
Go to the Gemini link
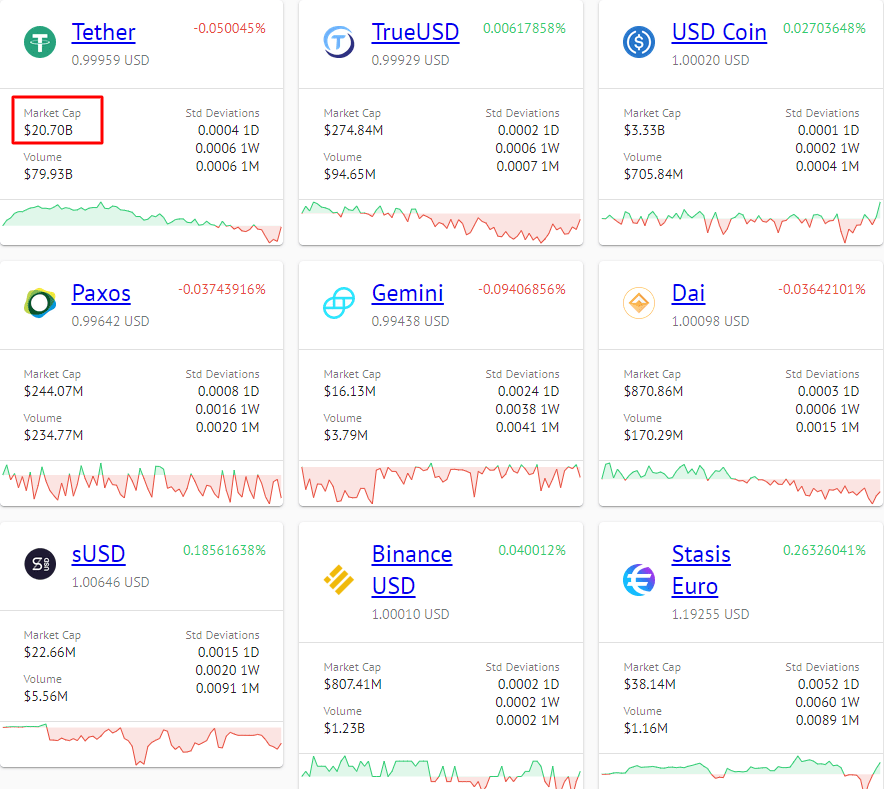click(407, 293)
